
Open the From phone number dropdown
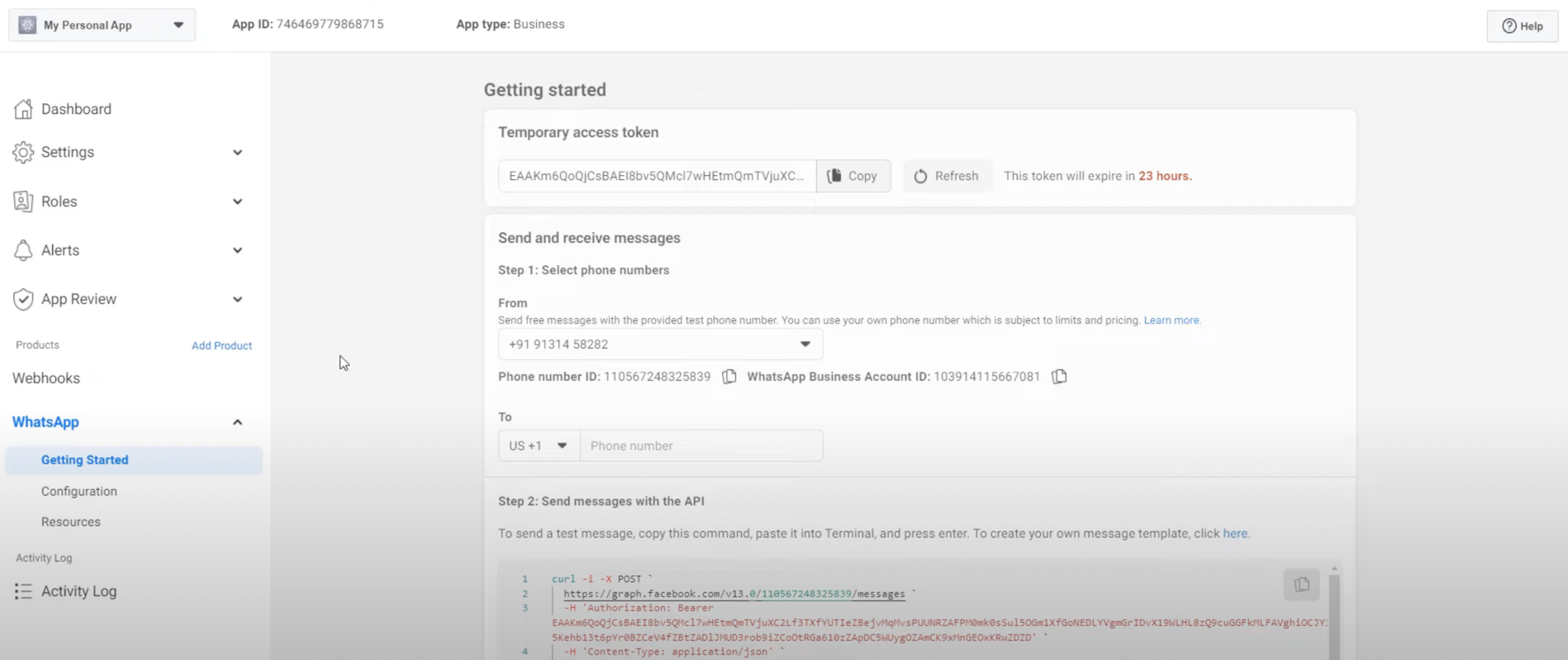click(660, 344)
